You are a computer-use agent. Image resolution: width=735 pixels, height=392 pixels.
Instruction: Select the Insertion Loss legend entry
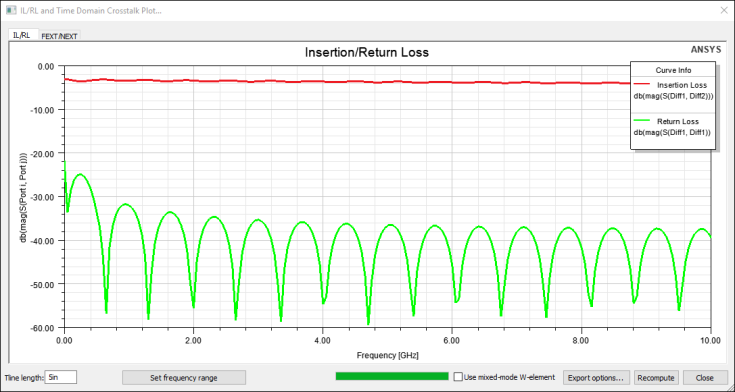coord(682,85)
